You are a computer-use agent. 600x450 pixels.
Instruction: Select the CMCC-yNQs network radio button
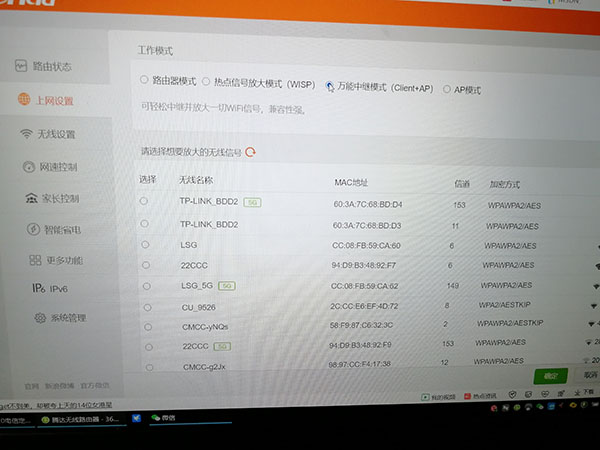click(x=144, y=325)
